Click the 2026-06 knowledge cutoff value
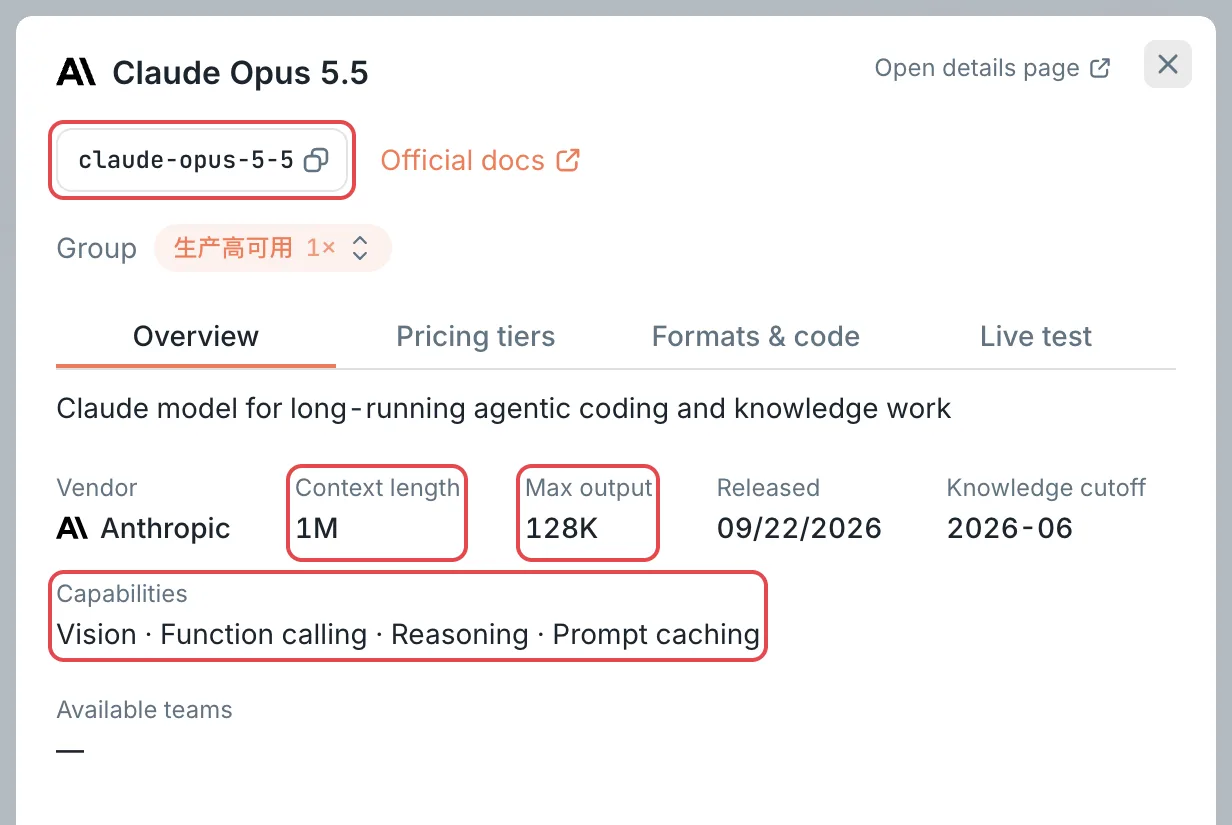The width and height of the screenshot is (1232, 825). pyautogui.click(x=1010, y=528)
